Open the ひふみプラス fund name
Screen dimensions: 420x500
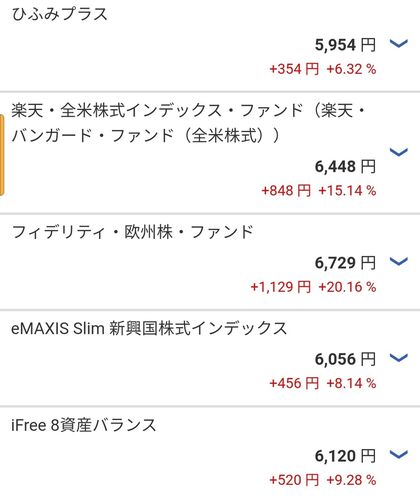59,14
